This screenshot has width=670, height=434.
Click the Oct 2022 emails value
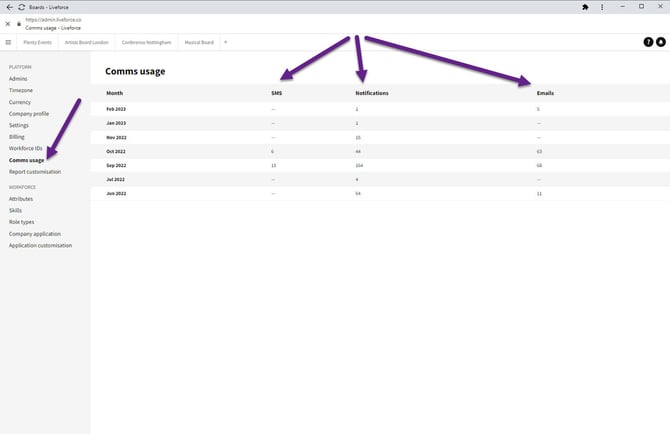tap(539, 151)
